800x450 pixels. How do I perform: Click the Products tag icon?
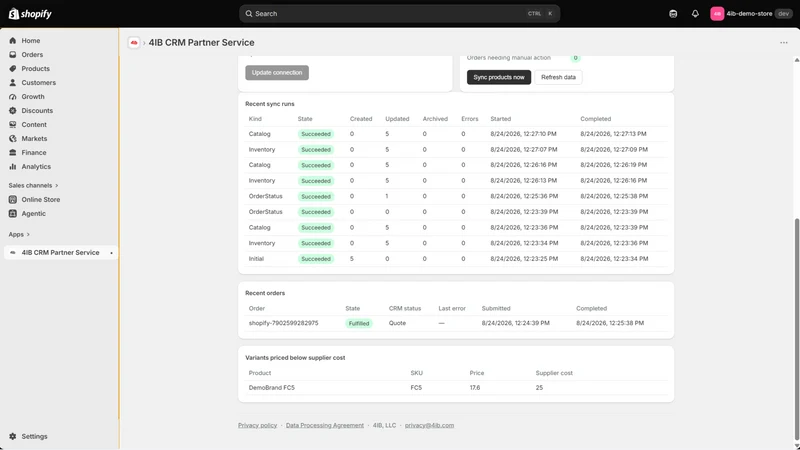coord(13,68)
